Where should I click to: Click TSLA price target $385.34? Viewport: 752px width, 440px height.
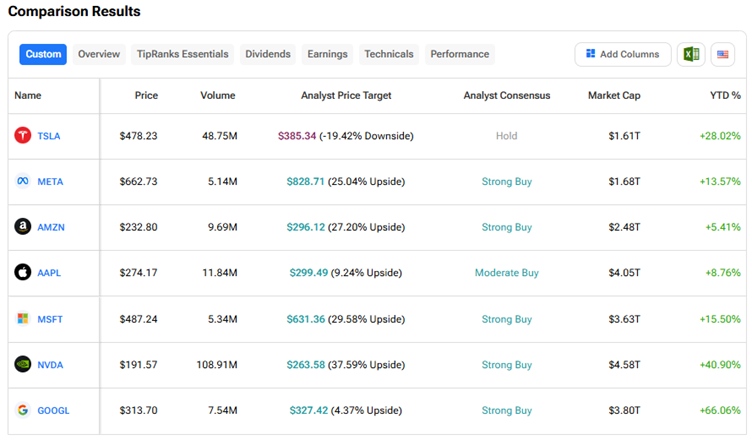297,136
